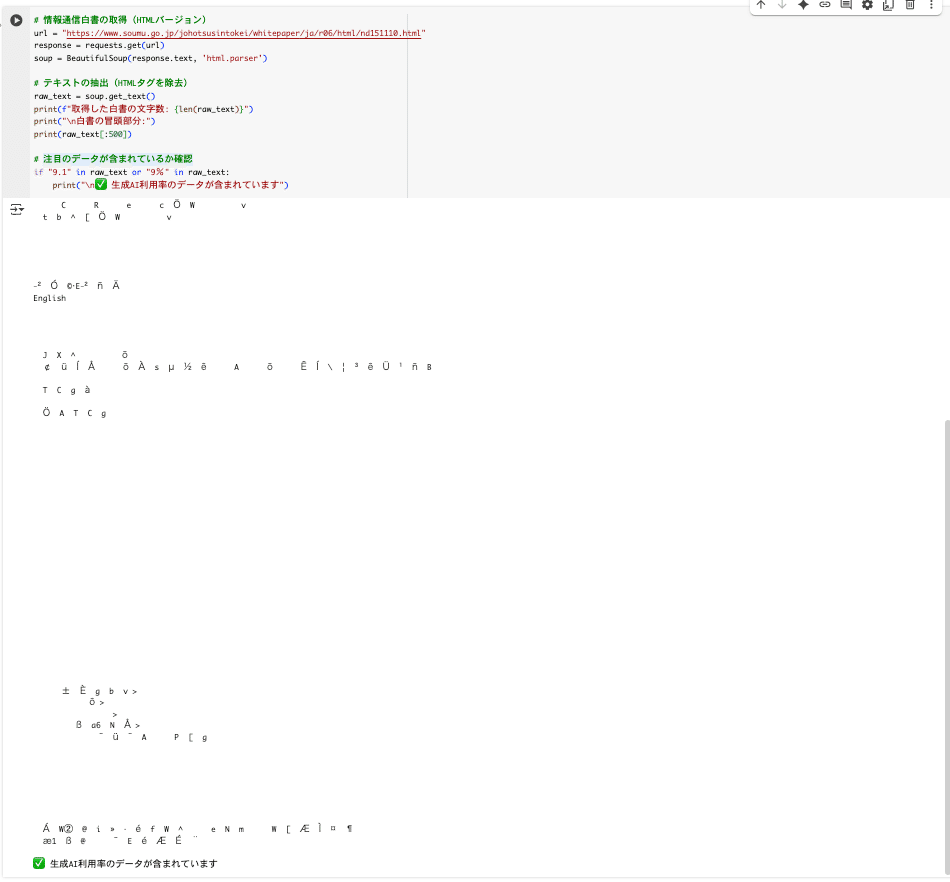
Task: Add a comment to the cell
Action: tap(845, 6)
